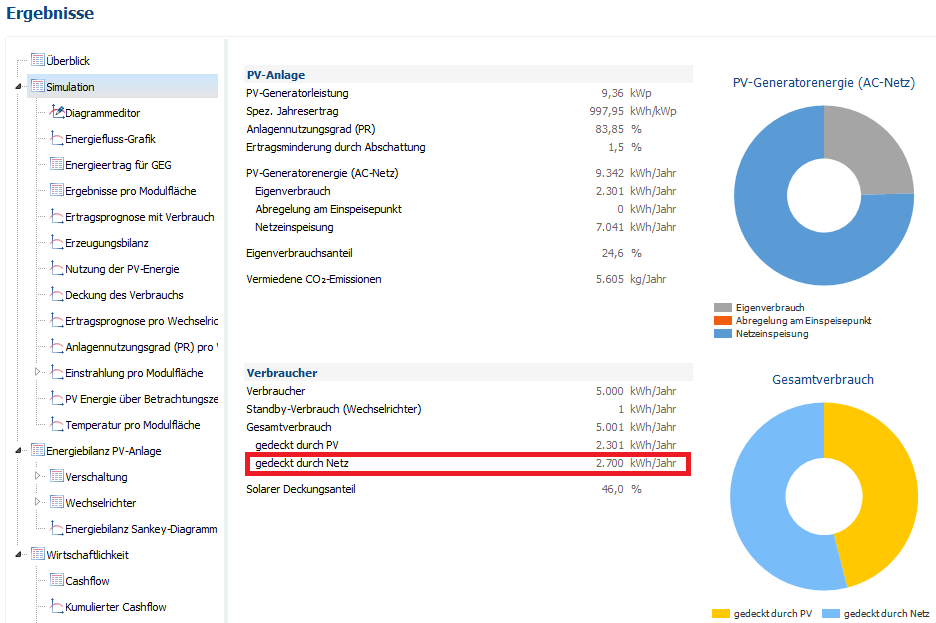This screenshot has height=623, width=936.
Task: Expand the Verschaltung tree node
Action: click(x=38, y=477)
